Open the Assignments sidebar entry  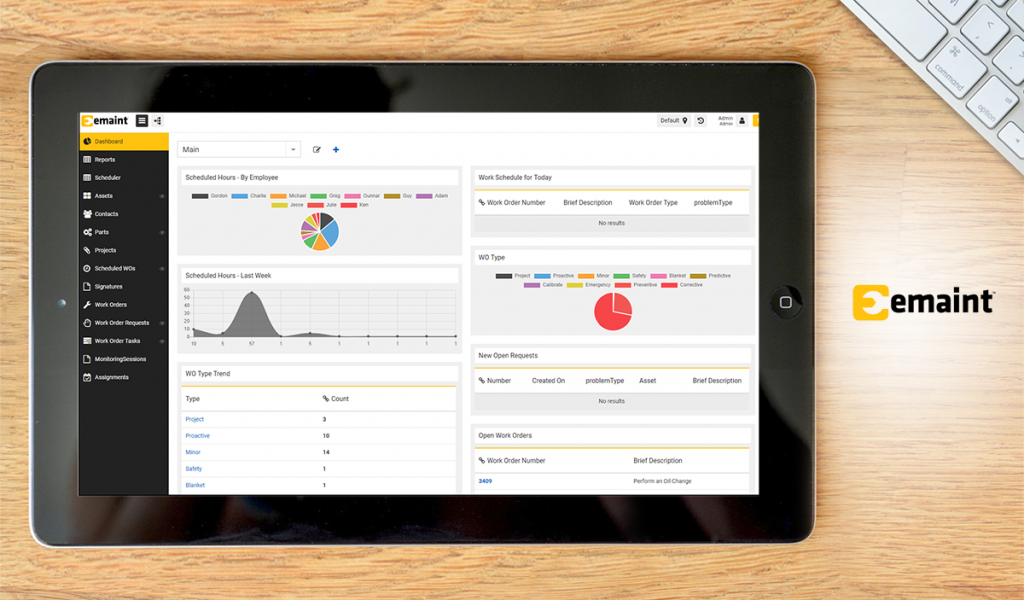click(x=112, y=376)
